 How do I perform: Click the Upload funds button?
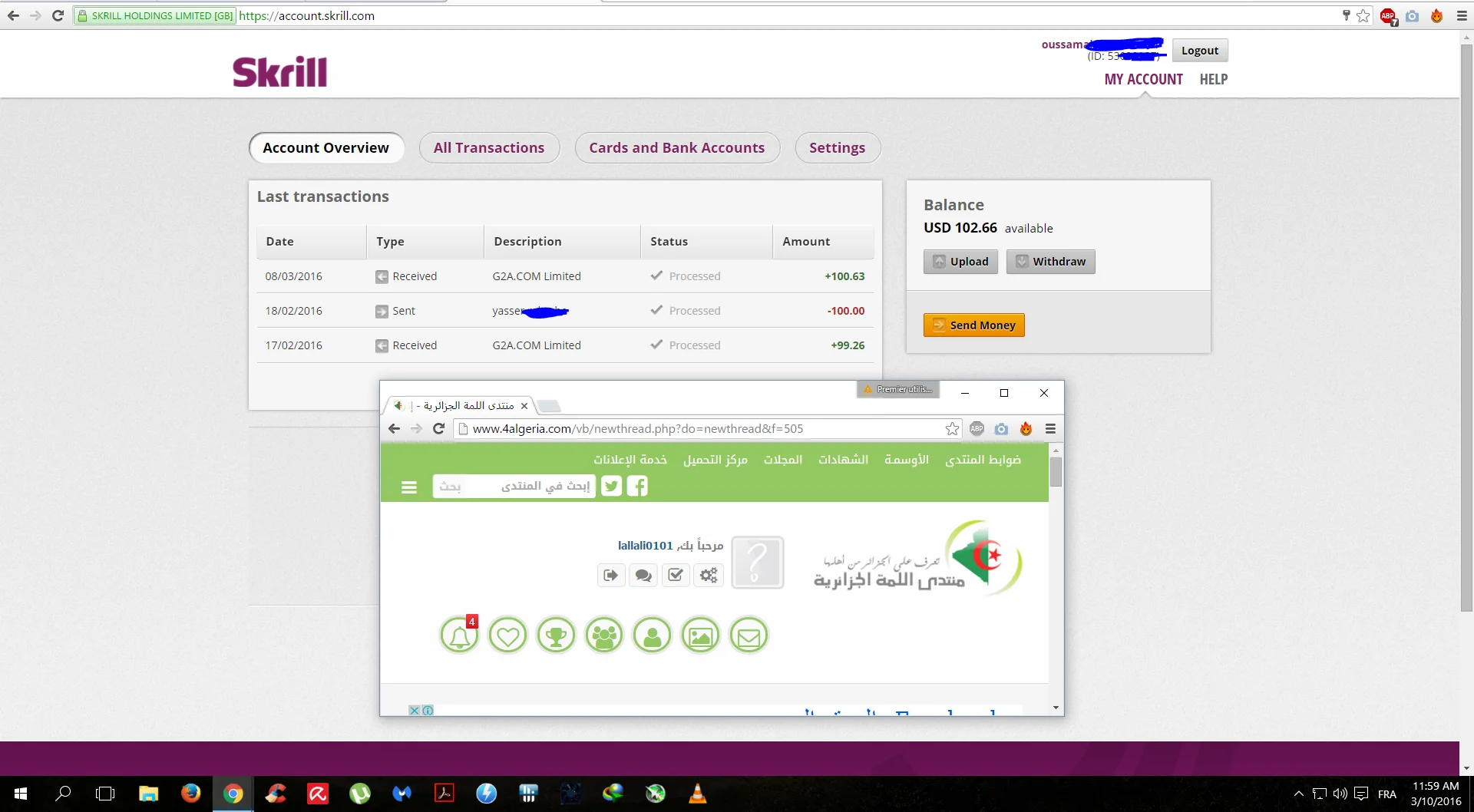click(960, 262)
